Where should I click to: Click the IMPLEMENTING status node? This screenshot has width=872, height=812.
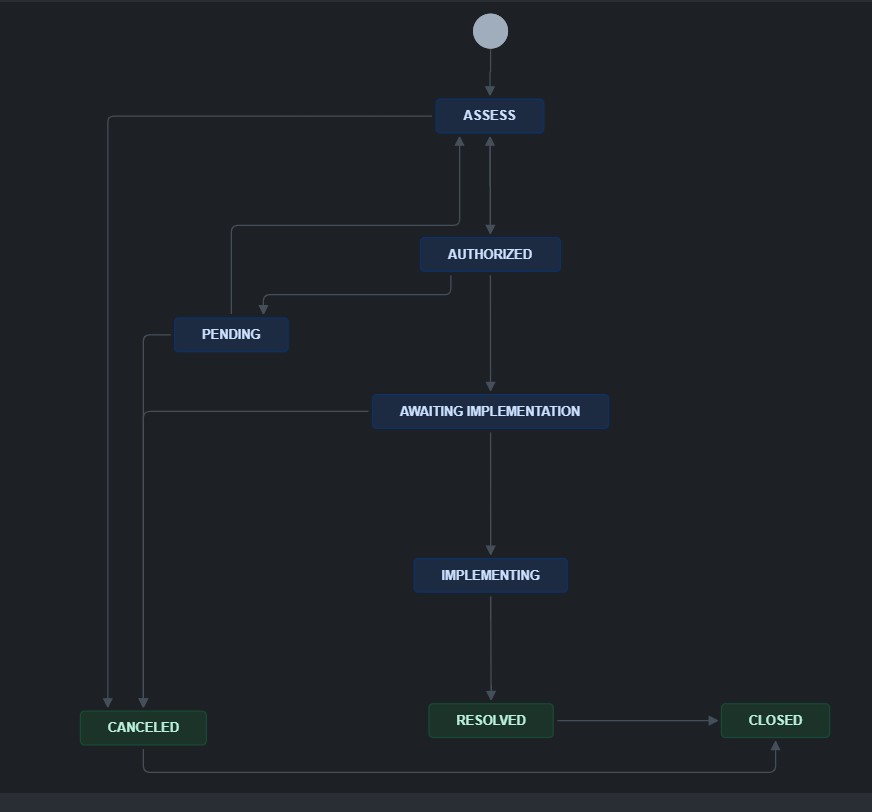(490, 575)
